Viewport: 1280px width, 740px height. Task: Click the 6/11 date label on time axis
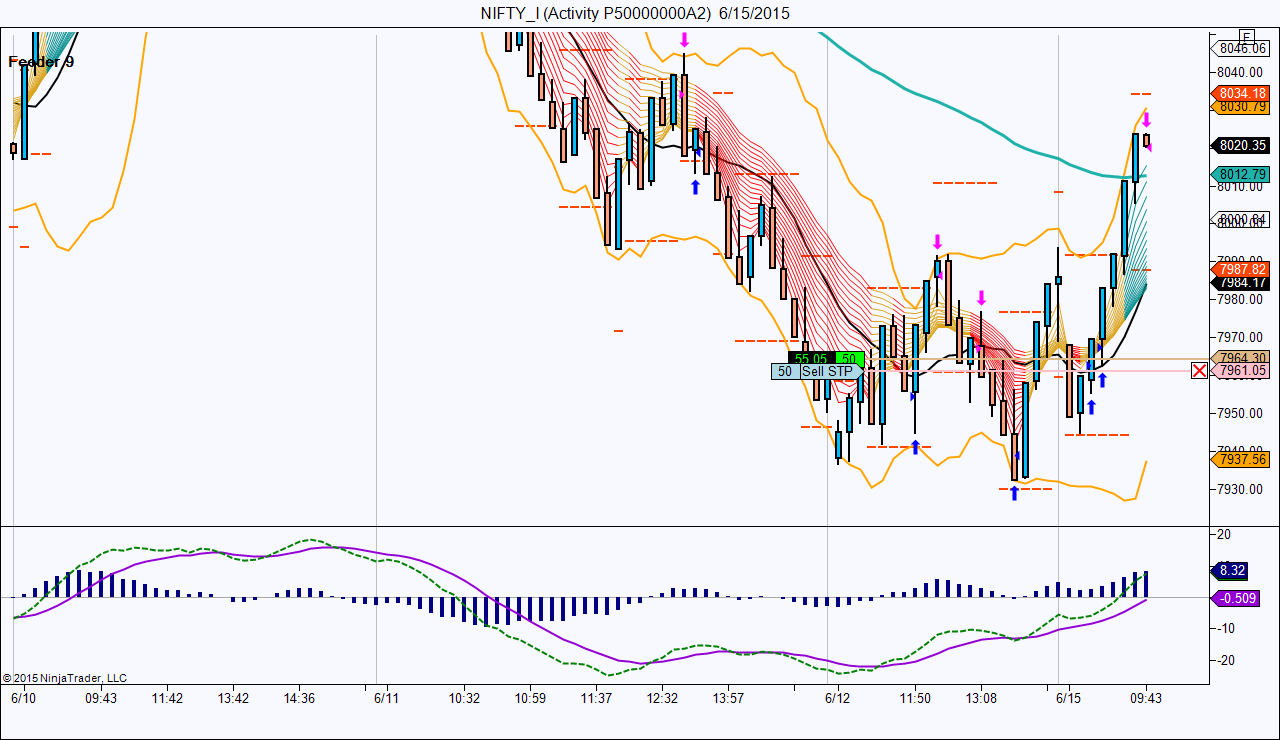point(386,698)
